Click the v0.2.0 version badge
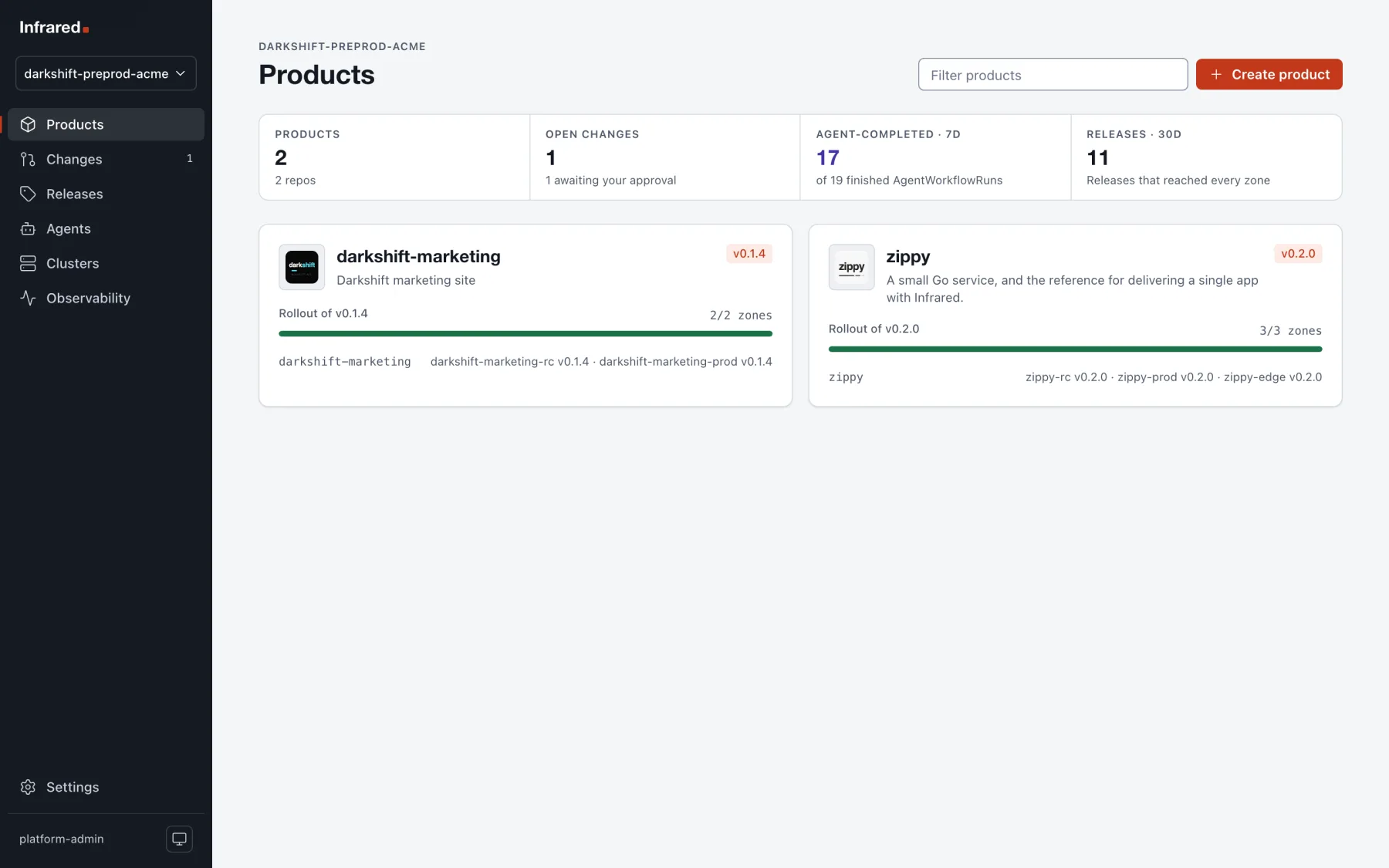Viewport: 1389px width, 868px height. pos(1298,253)
